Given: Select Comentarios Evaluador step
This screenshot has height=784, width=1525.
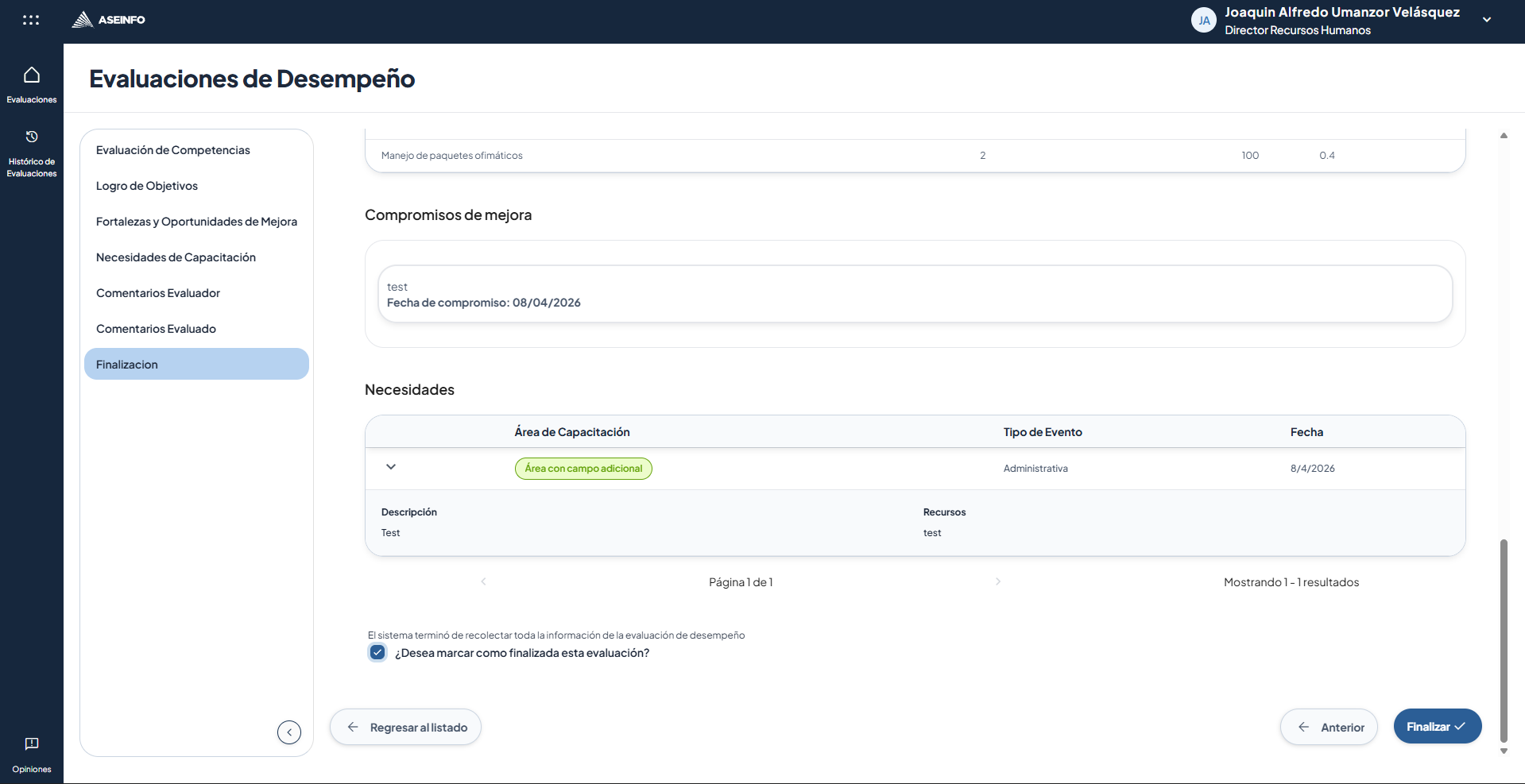Looking at the screenshot, I should [196, 293].
